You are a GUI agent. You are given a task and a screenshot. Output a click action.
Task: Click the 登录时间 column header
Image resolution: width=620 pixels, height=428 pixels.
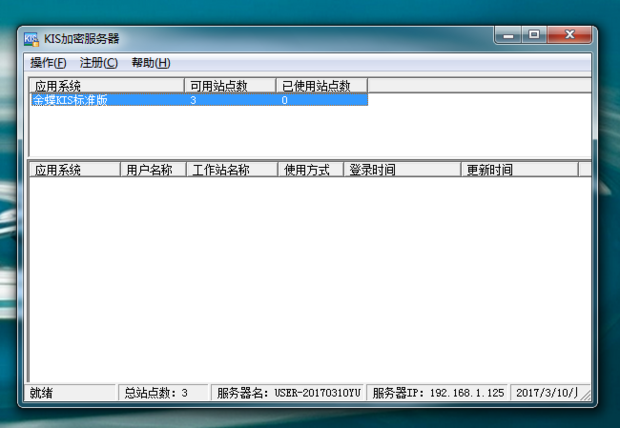click(x=402, y=170)
